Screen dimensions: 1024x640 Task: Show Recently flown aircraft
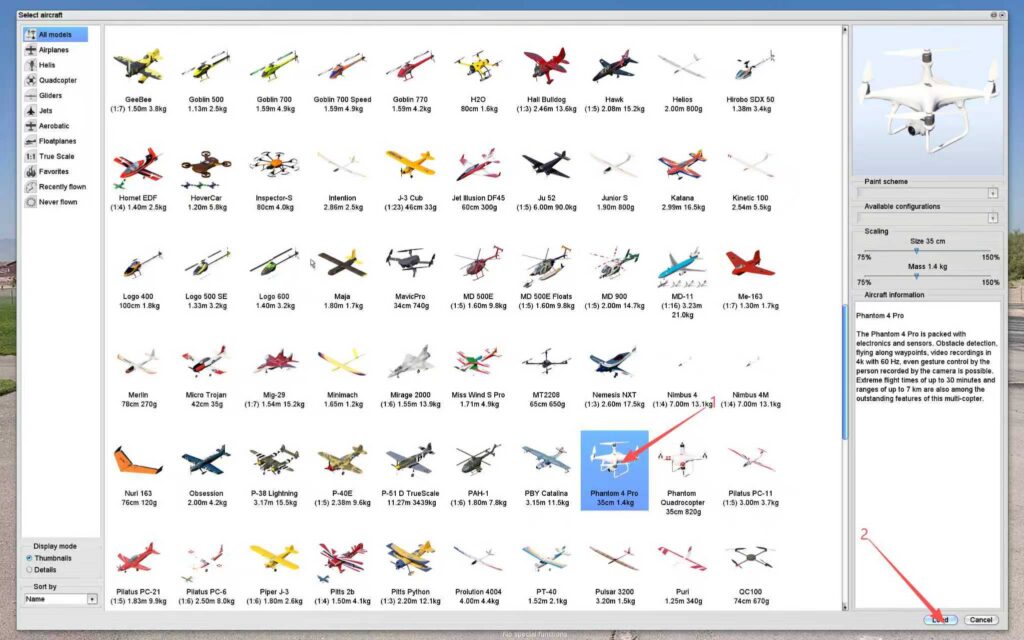click(61, 187)
